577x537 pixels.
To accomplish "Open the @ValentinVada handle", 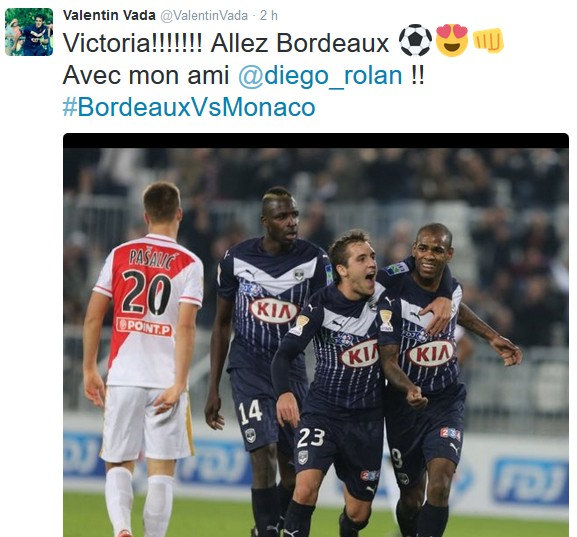I will pyautogui.click(x=204, y=16).
